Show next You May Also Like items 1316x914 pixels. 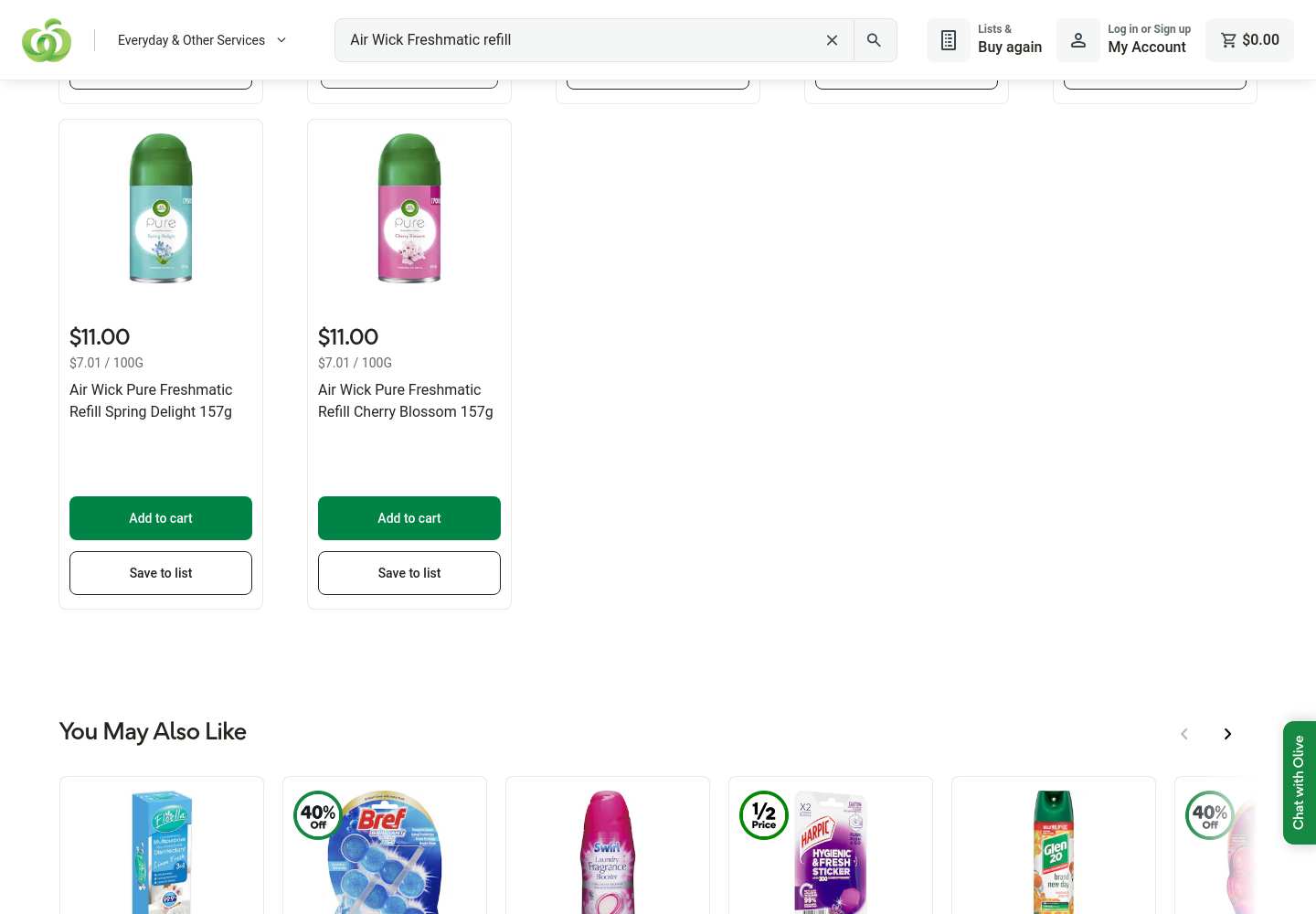coord(1227,734)
